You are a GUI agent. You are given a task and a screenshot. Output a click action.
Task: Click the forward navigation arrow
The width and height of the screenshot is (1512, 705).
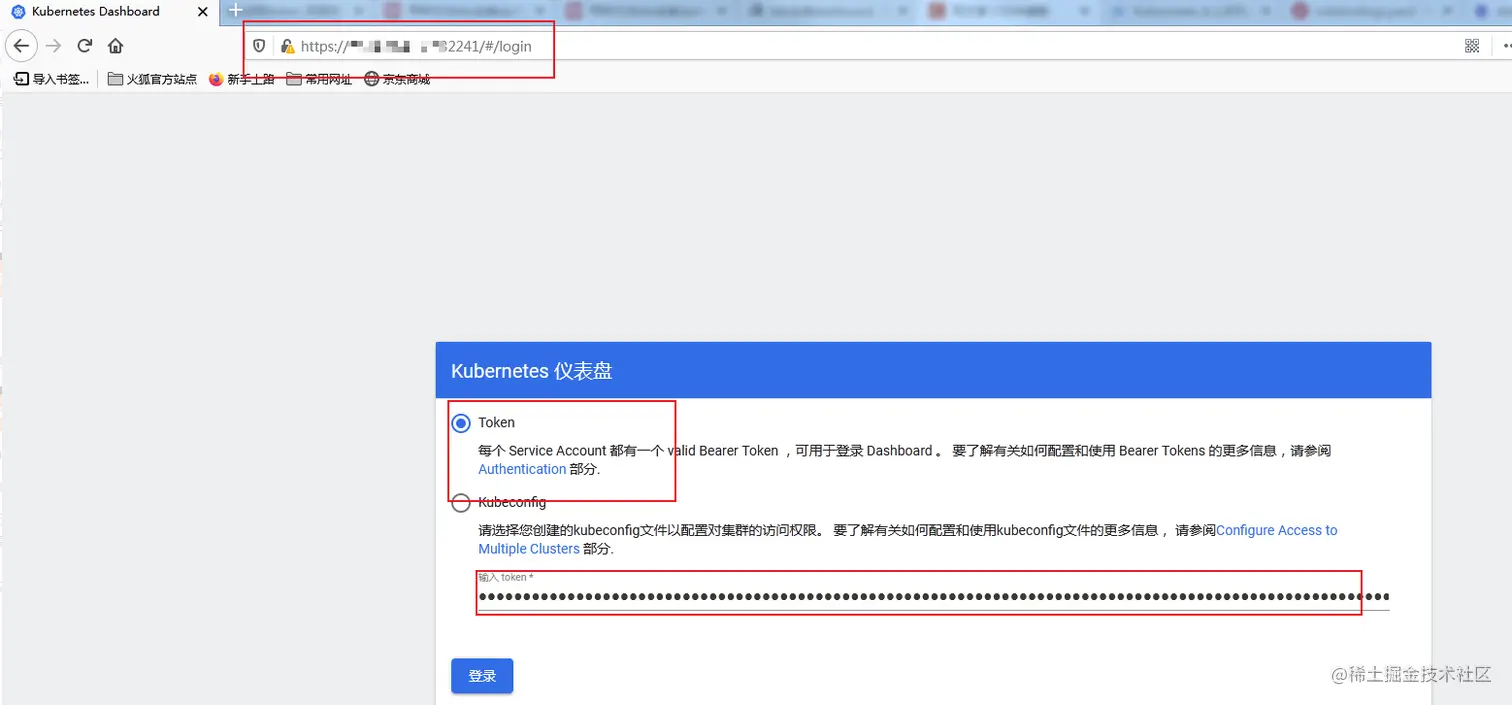[x=54, y=46]
